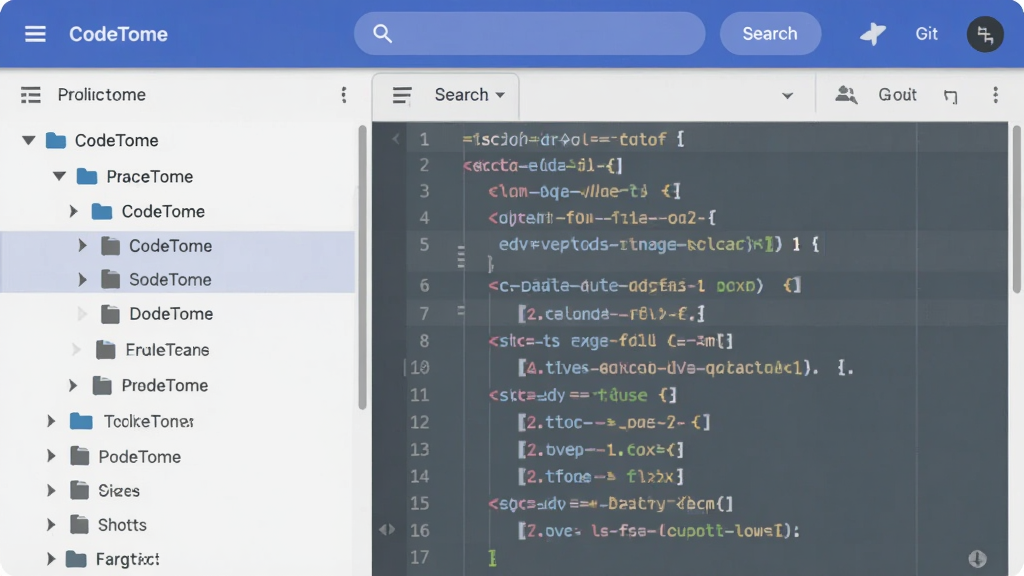Open the Search tab dropdown
Screen dimensions: 1024x576
pos(500,95)
